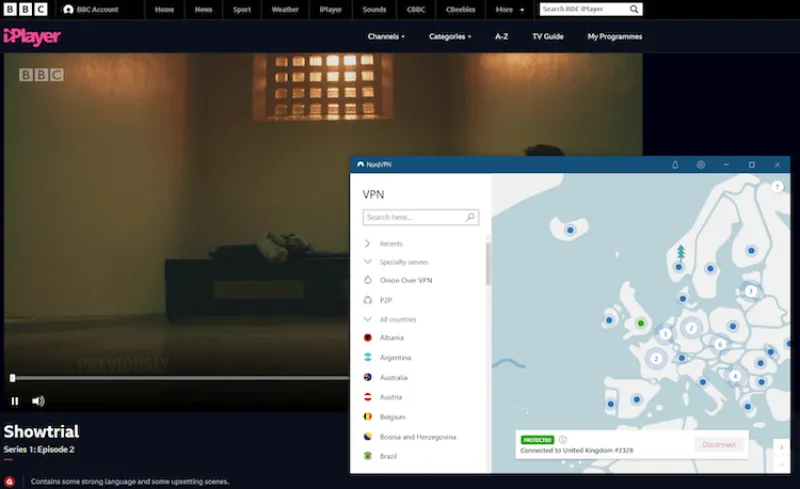The image size is (800, 489).
Task: Click the NordVPN notifications bell icon
Action: pos(675,164)
